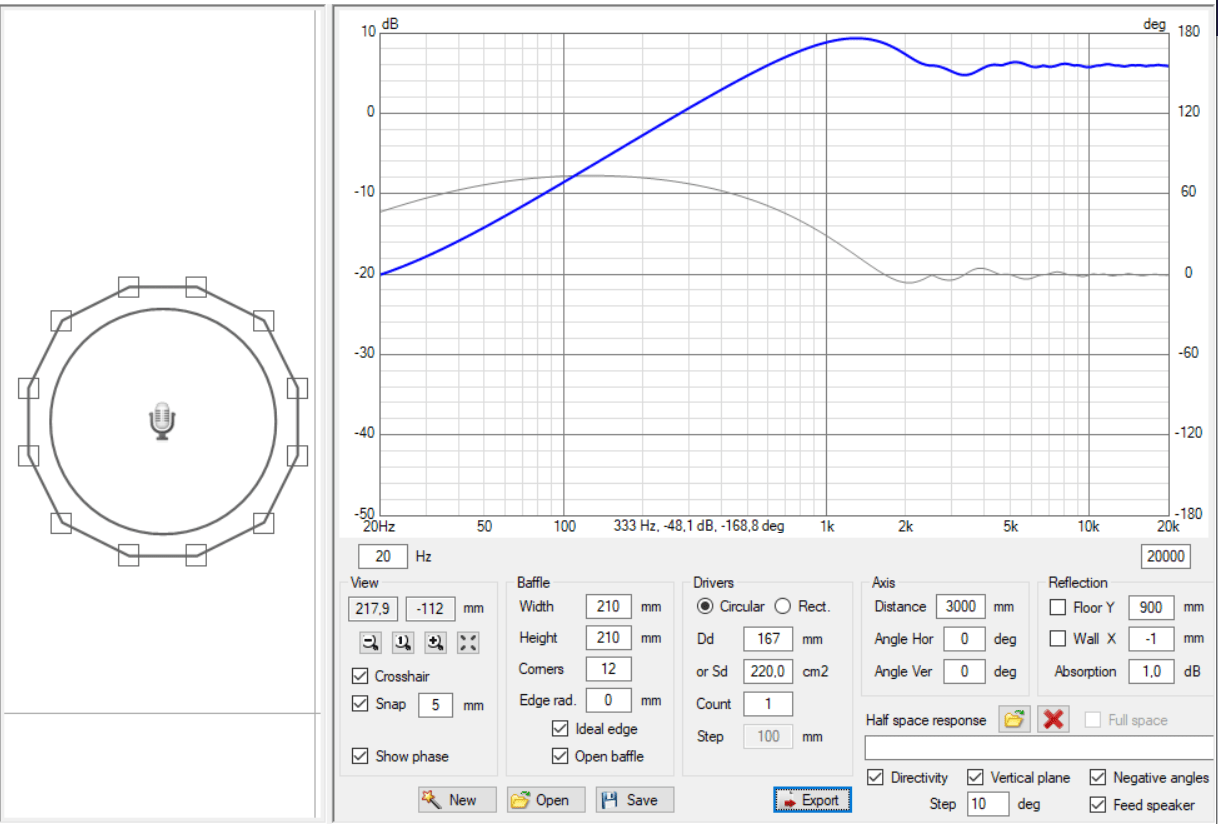Click the zoom-to-fit arrows icon
The width and height of the screenshot is (1218, 824).
[x=468, y=643]
